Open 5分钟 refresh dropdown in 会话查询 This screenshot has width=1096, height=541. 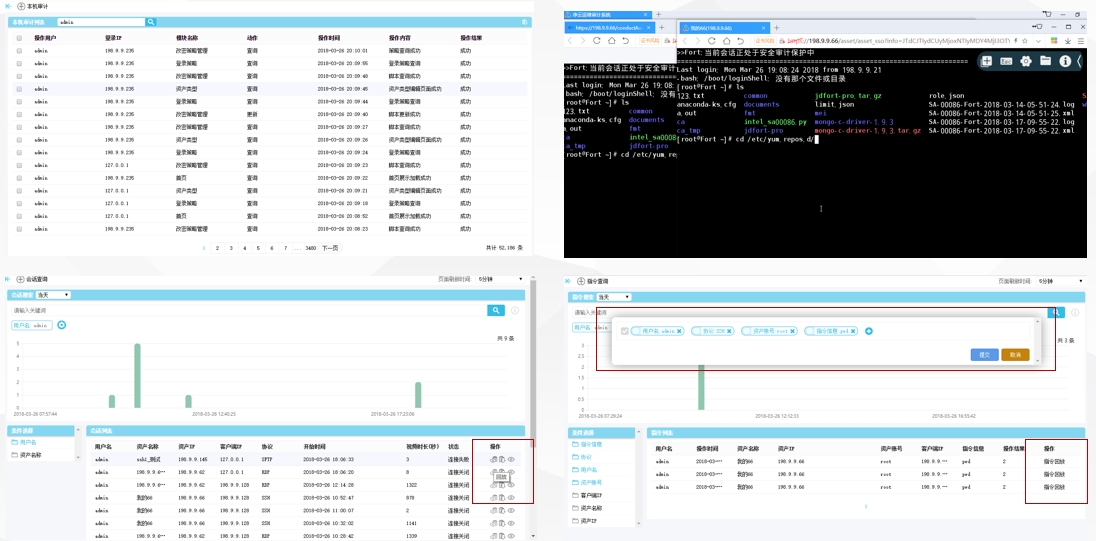point(499,279)
